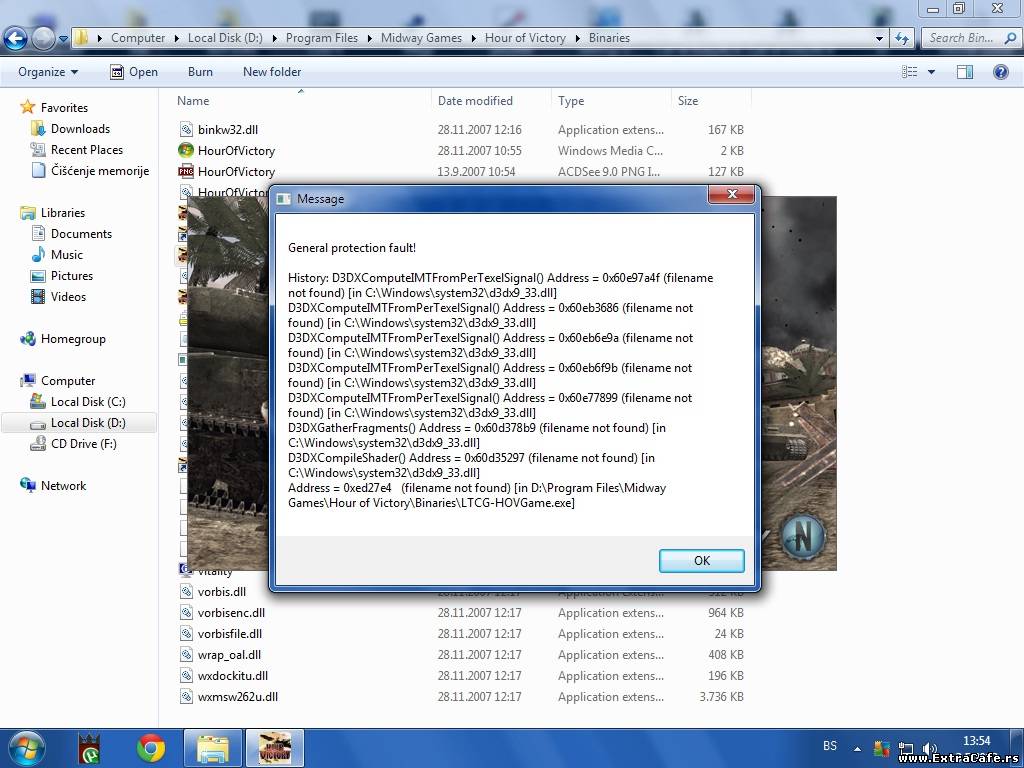1024x768 pixels.
Task: Expand the breadcrumb arrow after Midway Games
Action: coord(473,38)
